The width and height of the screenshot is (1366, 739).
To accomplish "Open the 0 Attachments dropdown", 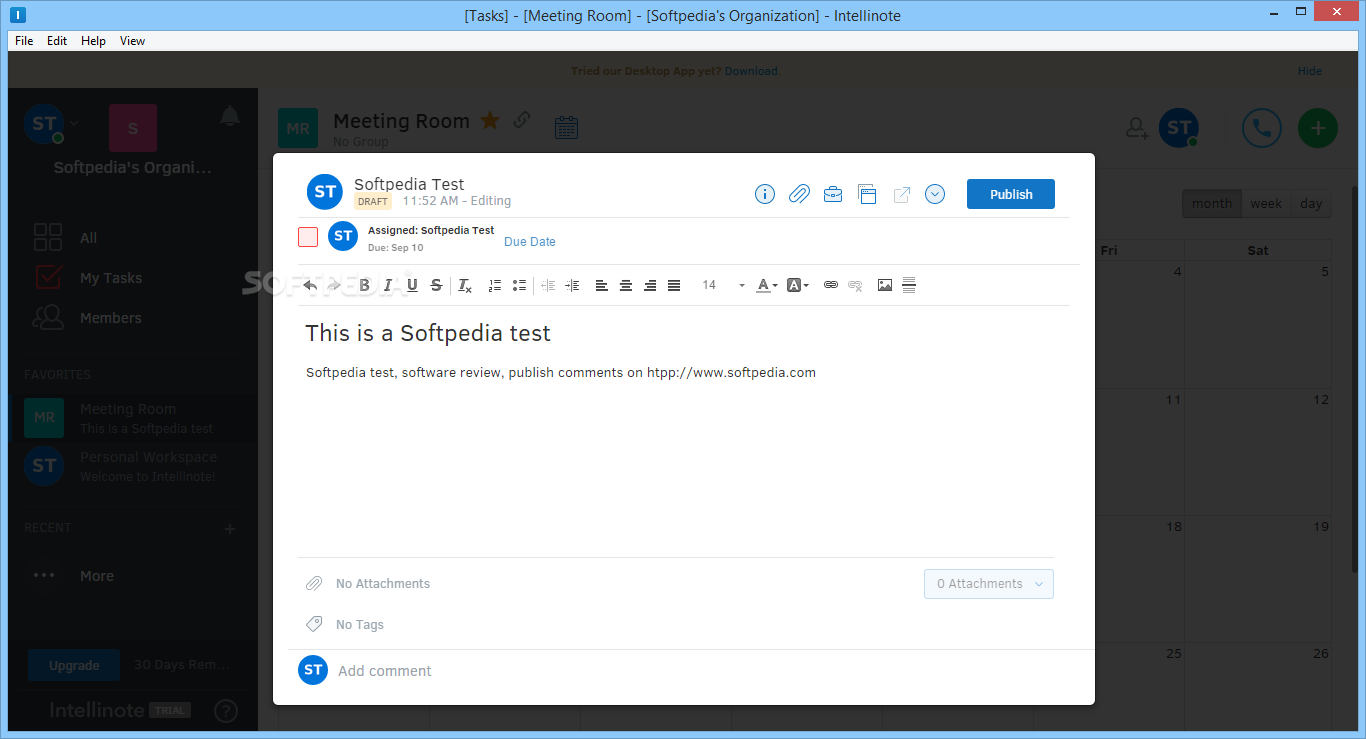I will coord(989,584).
